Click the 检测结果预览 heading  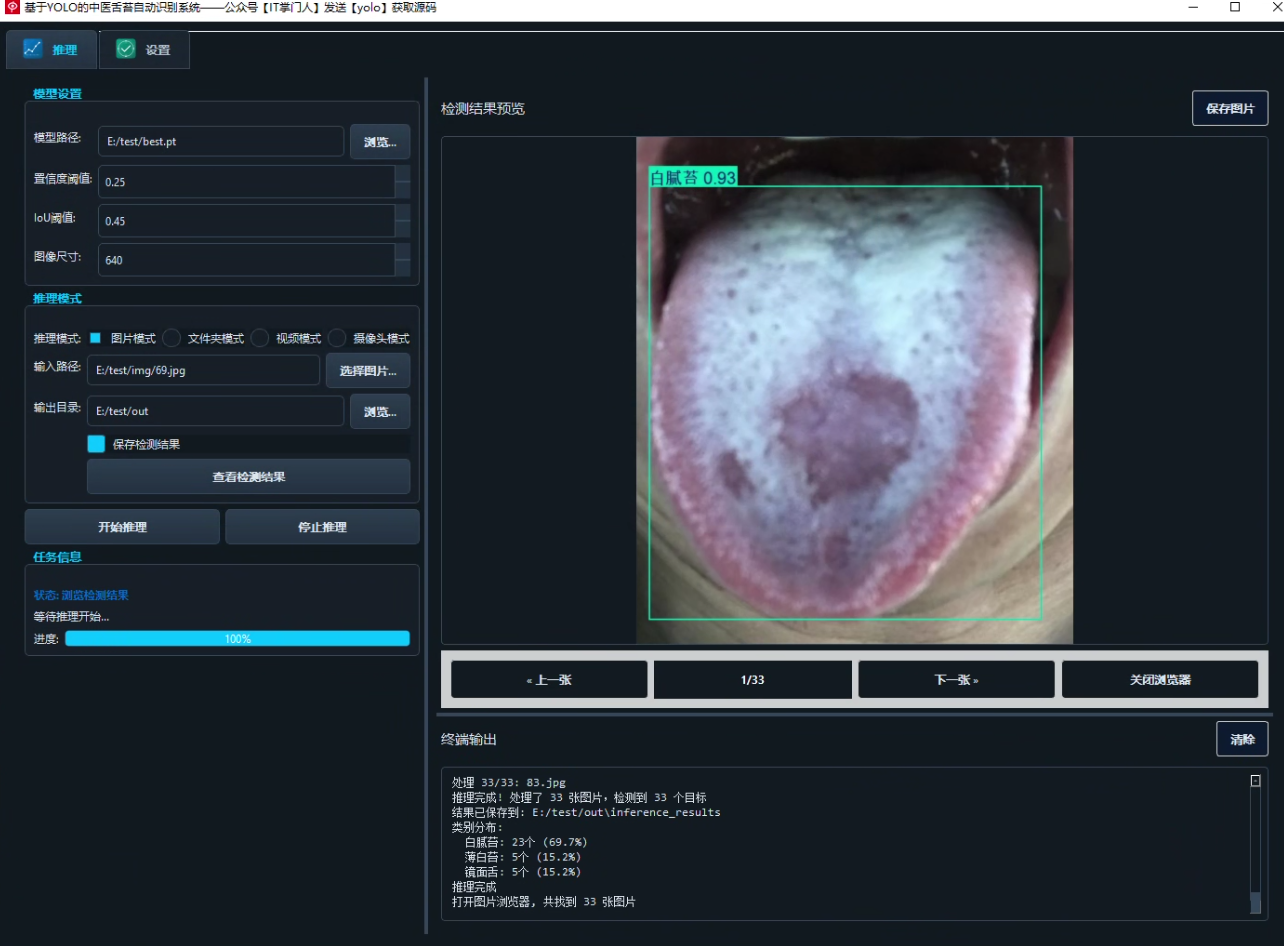pyautogui.click(x=483, y=109)
